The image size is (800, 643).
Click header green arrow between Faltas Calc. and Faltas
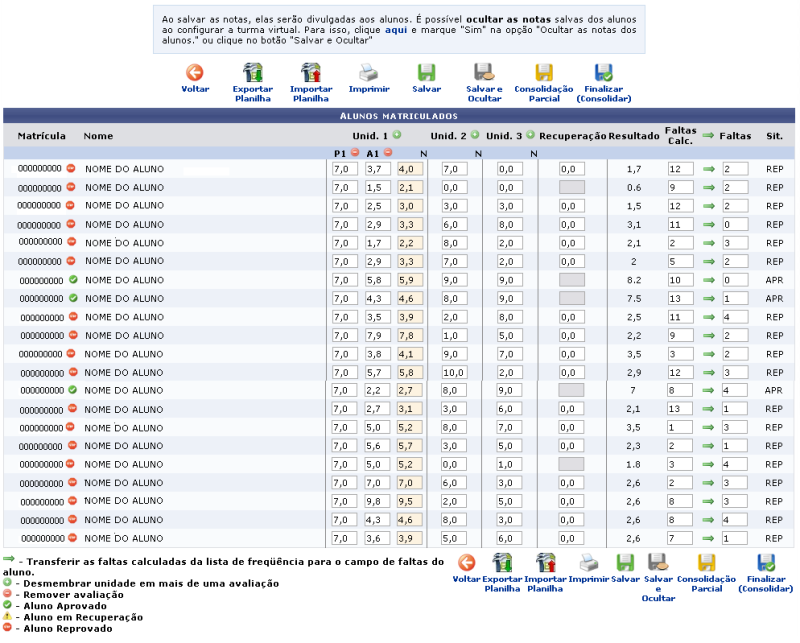[708, 135]
